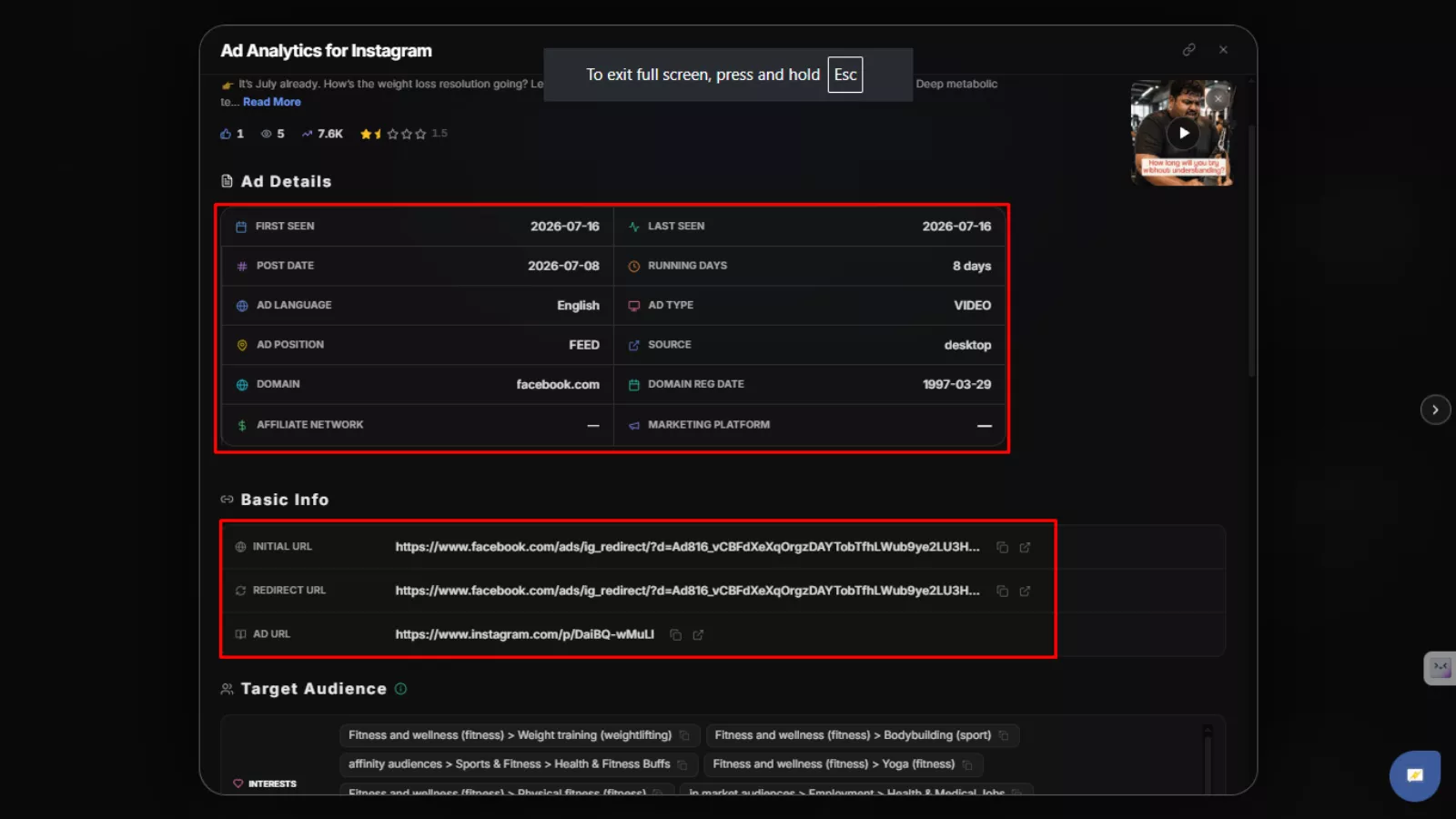Dismiss the video thumbnail overlay
Viewport: 1456px width, 819px height.
click(x=1218, y=98)
